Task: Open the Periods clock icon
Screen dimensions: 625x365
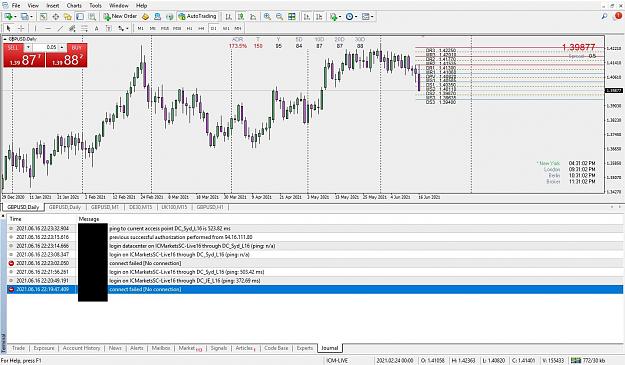Action: coord(350,17)
